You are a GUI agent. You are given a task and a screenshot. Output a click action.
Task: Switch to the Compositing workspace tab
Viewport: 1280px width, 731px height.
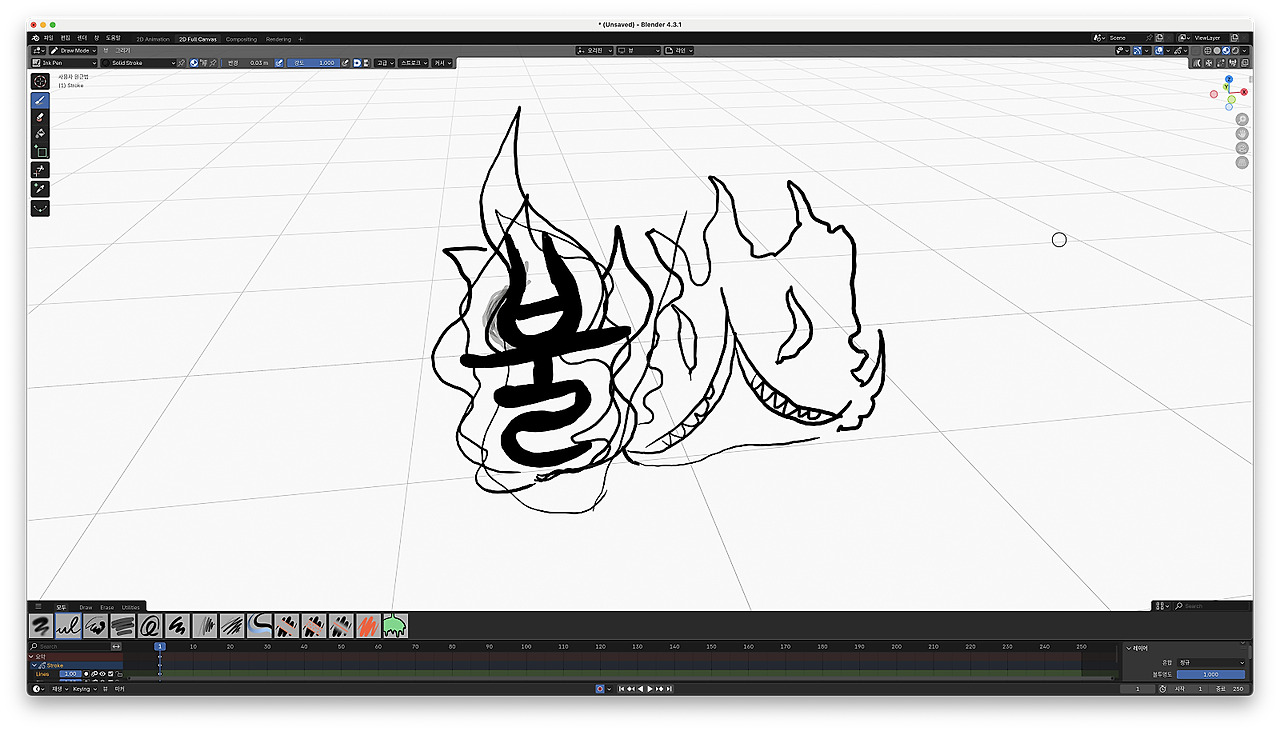pos(241,39)
